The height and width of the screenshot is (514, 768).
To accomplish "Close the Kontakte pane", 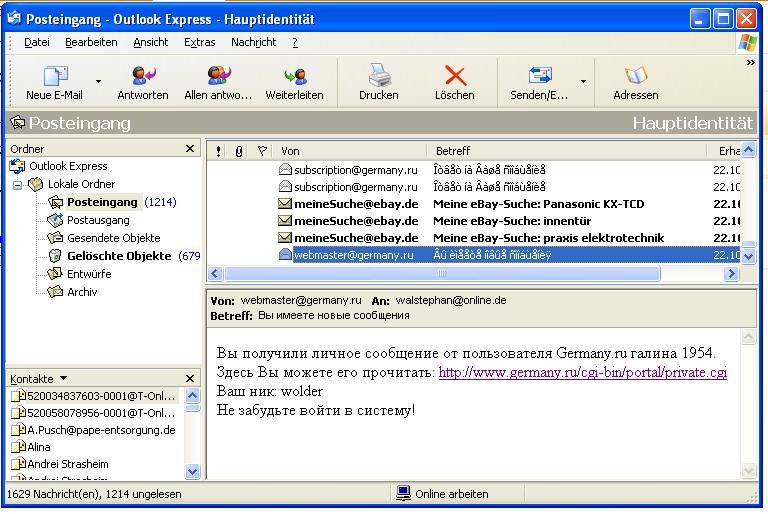I will (x=190, y=378).
